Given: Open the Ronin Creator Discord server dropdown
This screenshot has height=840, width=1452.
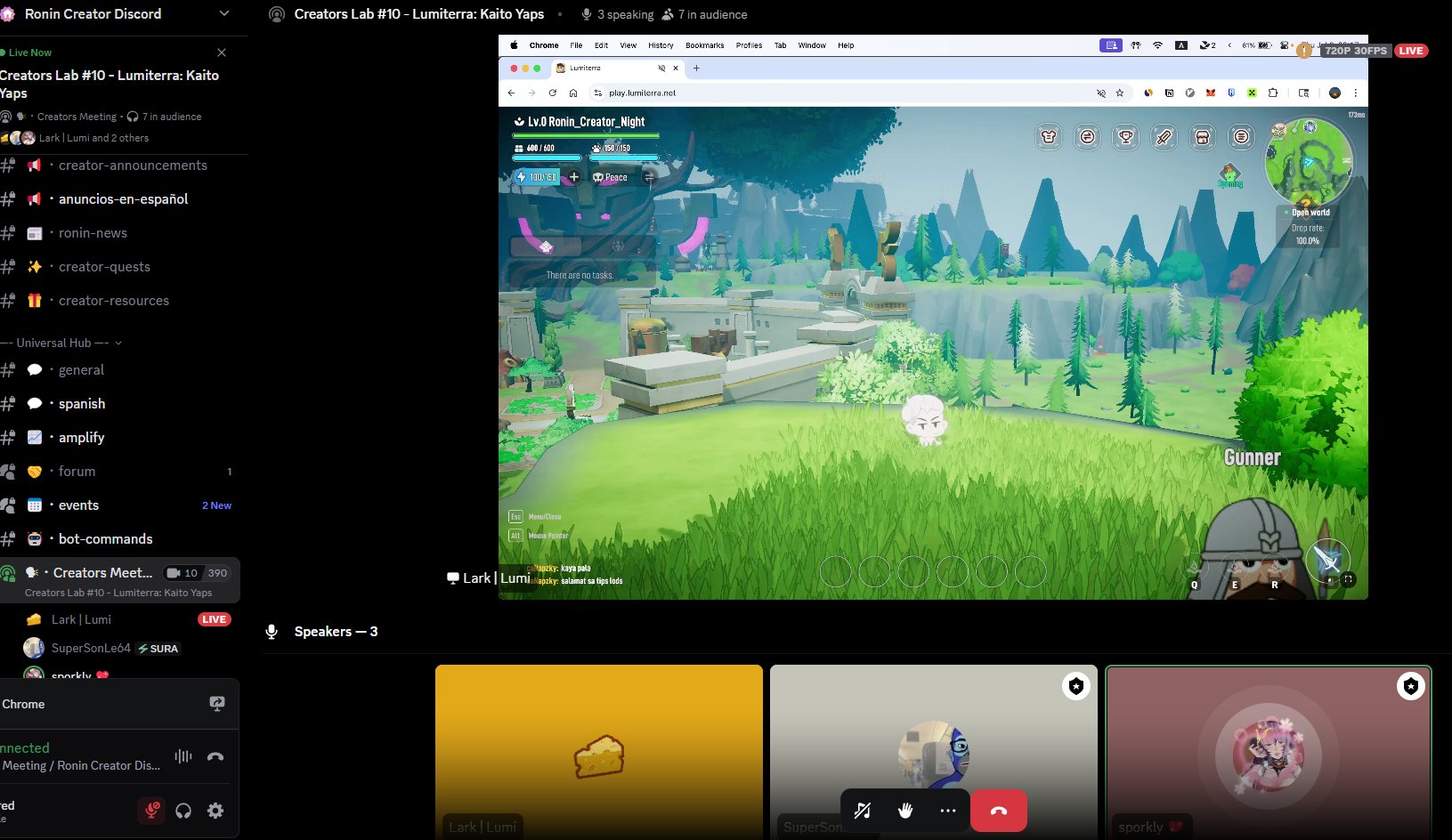Looking at the screenshot, I should tap(223, 13).
